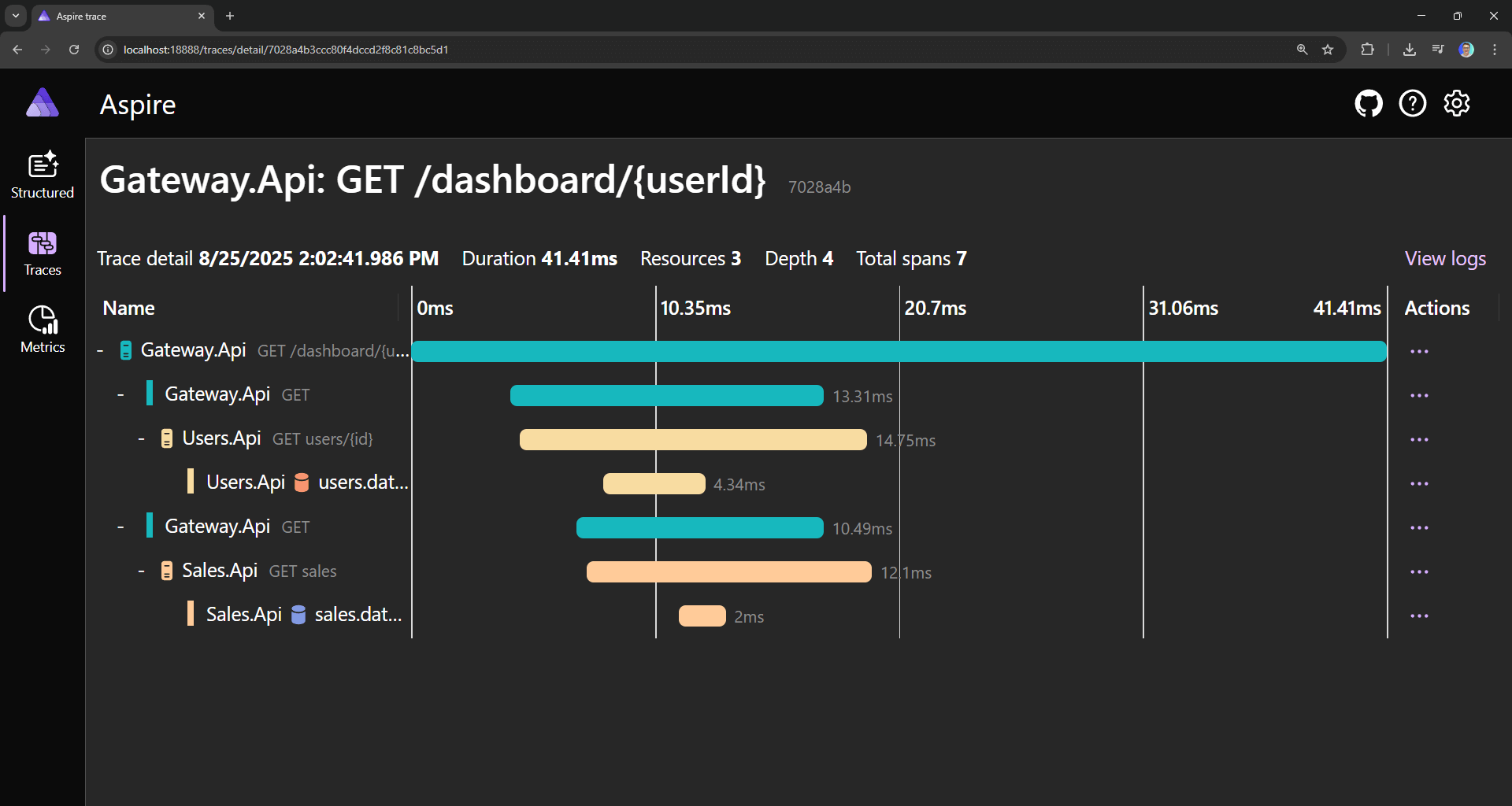1512x806 pixels.
Task: Open the settings gear icon
Action: 1457,103
